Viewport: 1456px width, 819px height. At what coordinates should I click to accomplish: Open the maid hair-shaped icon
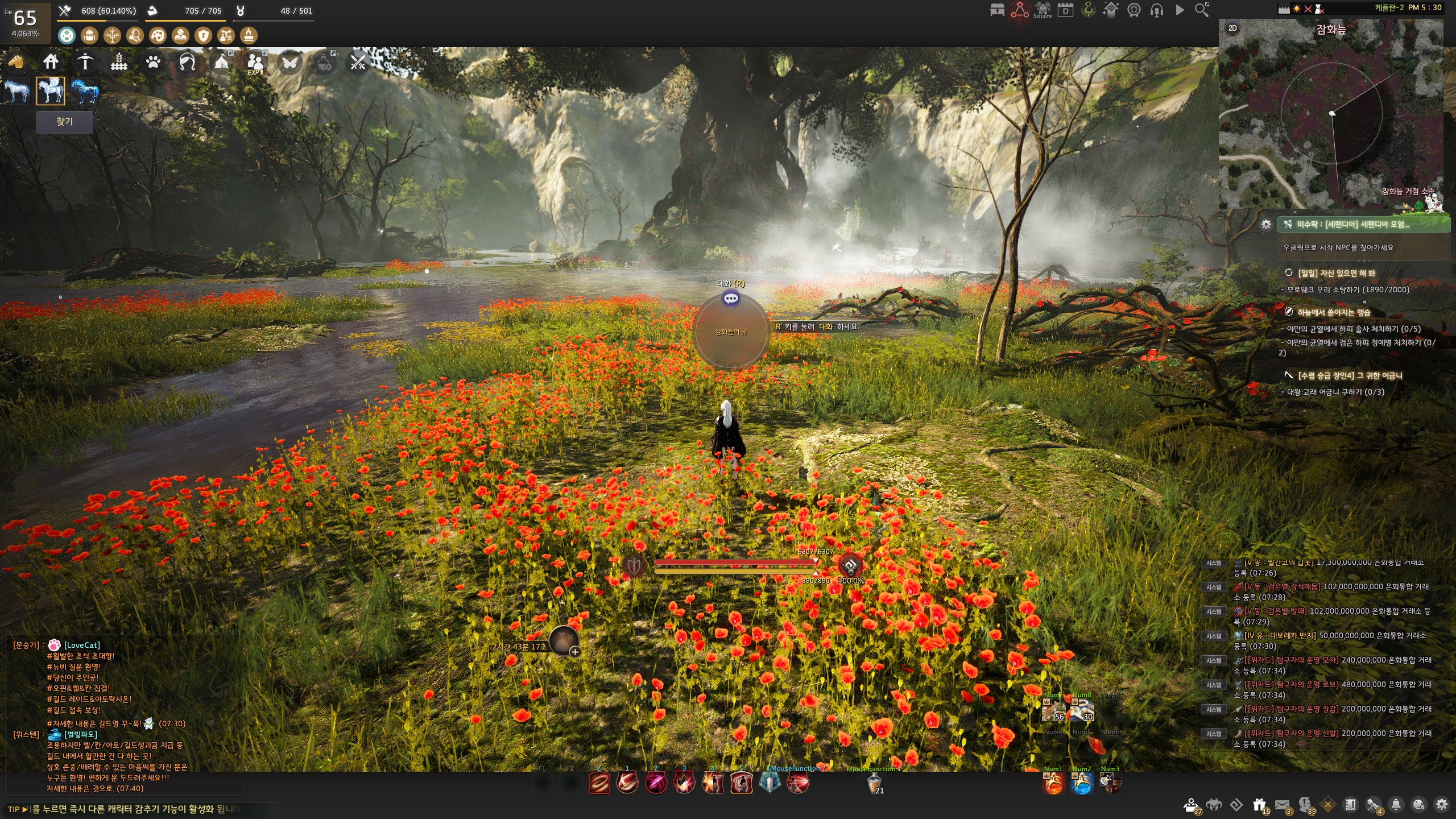pyautogui.click(x=187, y=61)
